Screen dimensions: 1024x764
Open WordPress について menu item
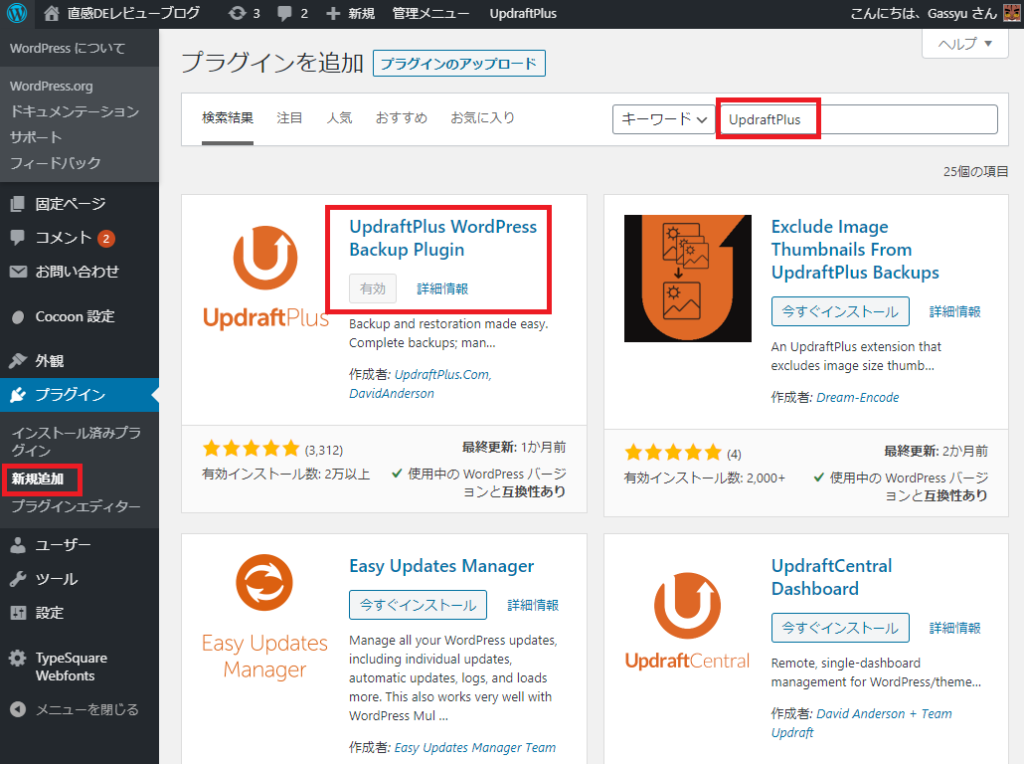coord(67,48)
